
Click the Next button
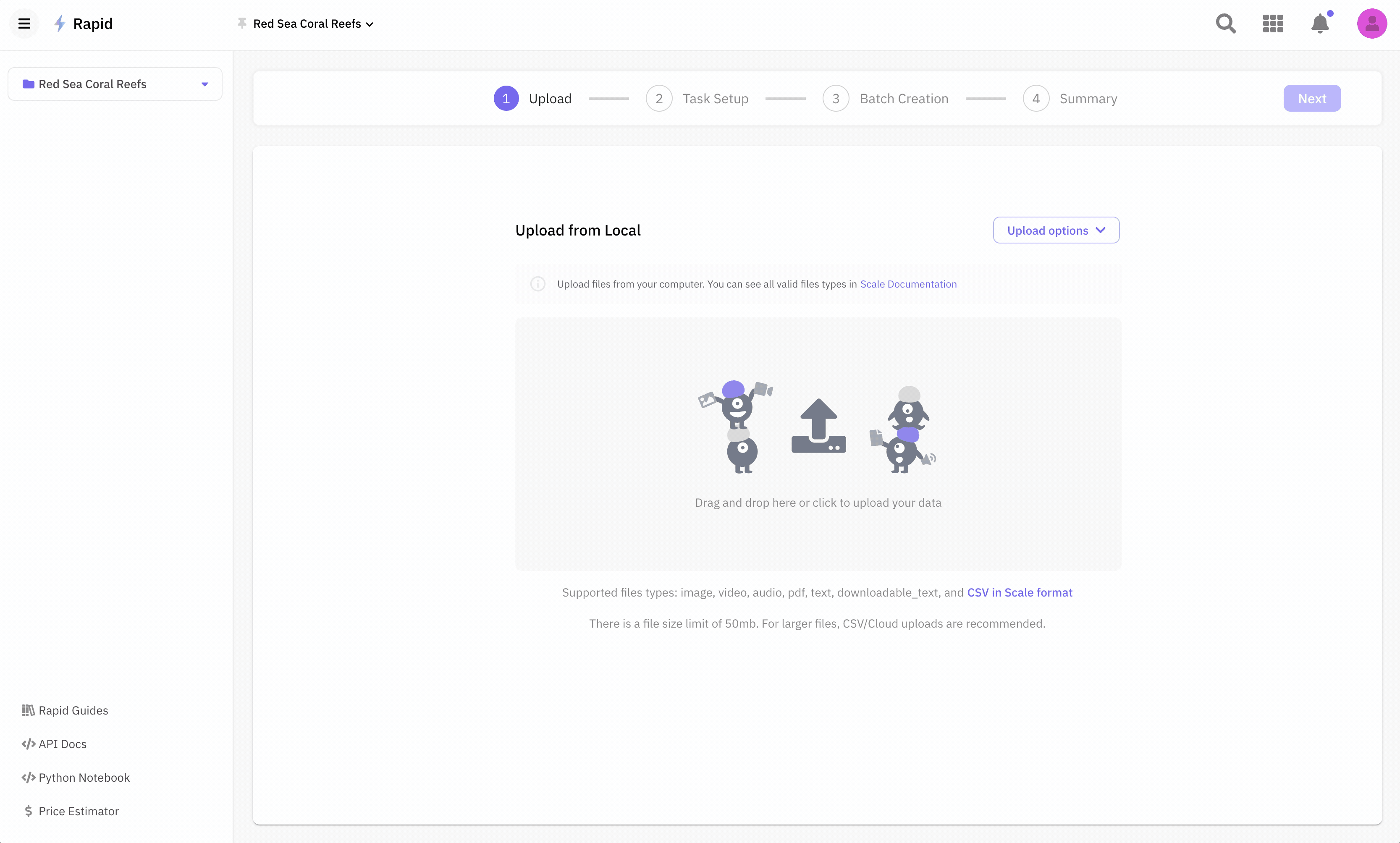tap(1311, 99)
